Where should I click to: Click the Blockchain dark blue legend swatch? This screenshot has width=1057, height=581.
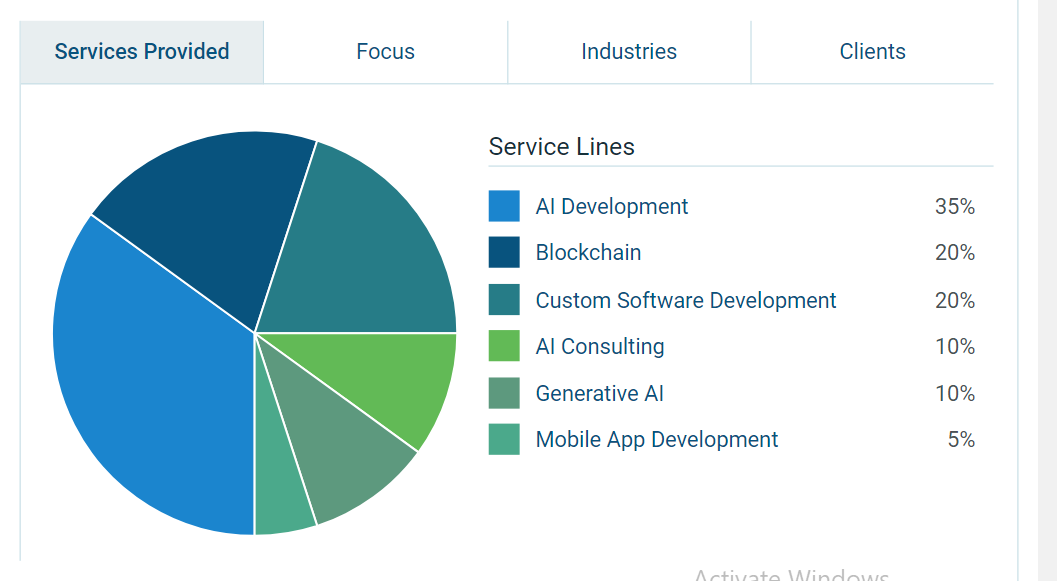504,253
